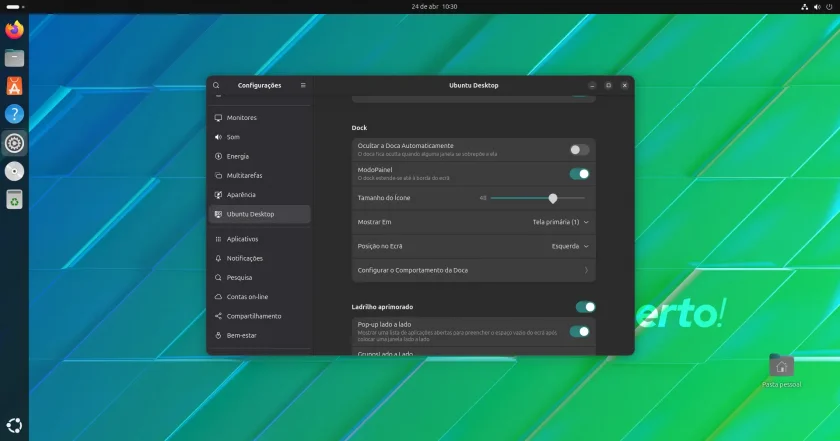Click the Activities pill in top bar
This screenshot has height=441, width=840.
click(x=13, y=7)
